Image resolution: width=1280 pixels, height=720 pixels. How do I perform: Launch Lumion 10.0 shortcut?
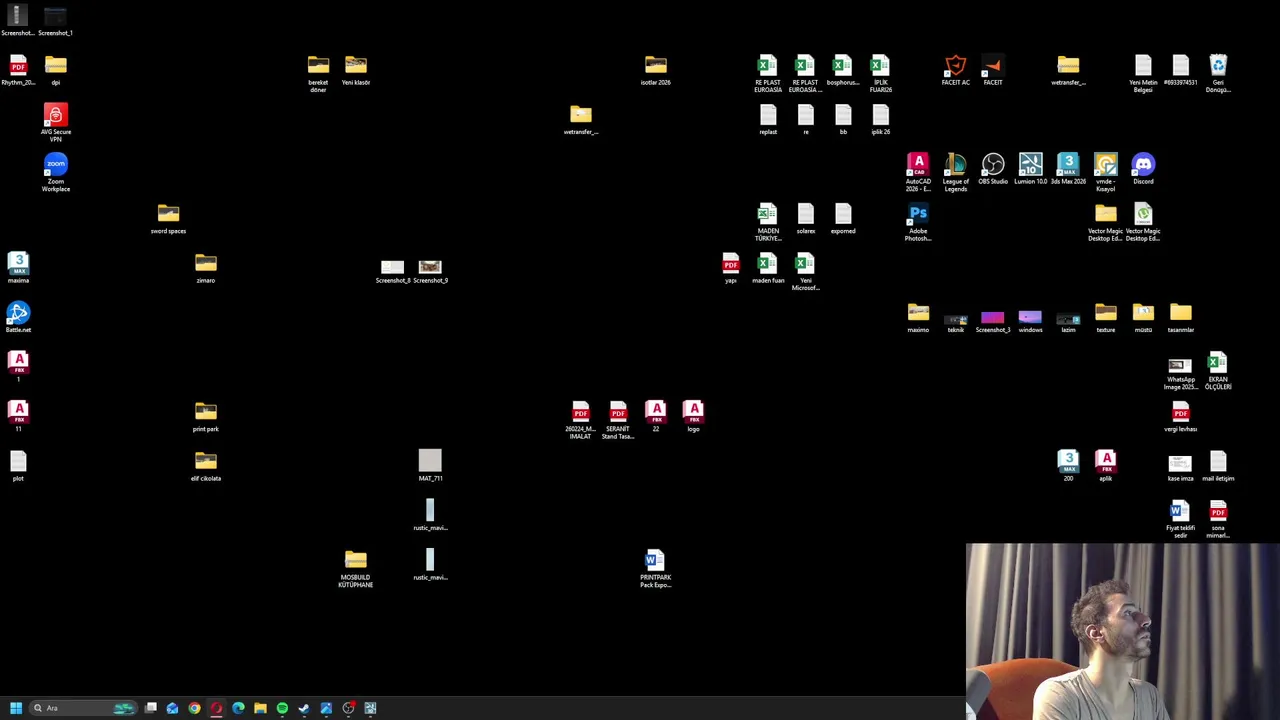click(x=1030, y=169)
